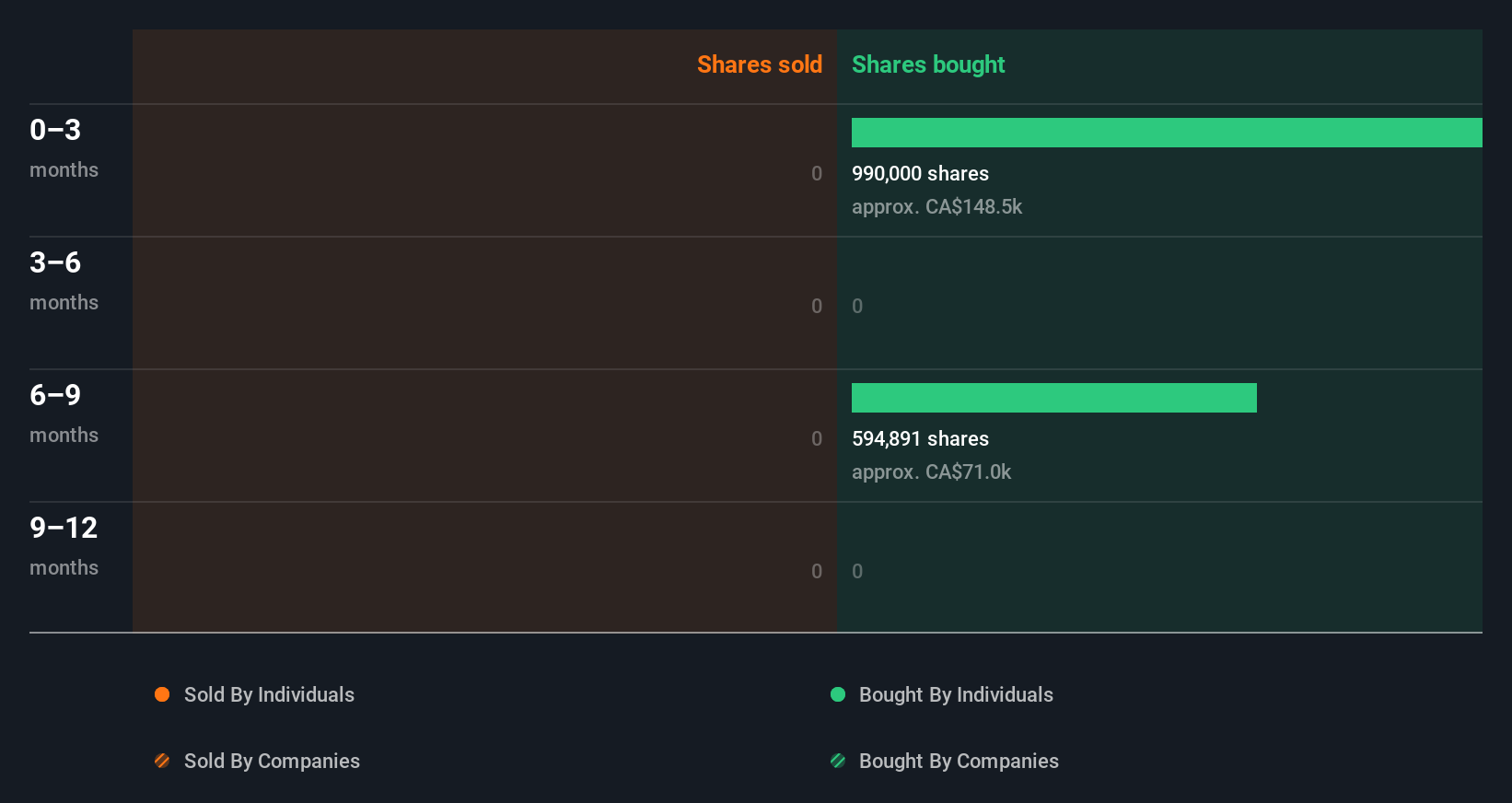Screen dimensions: 1512x803
Task: Click the Shares sold column header
Action: coord(759,64)
